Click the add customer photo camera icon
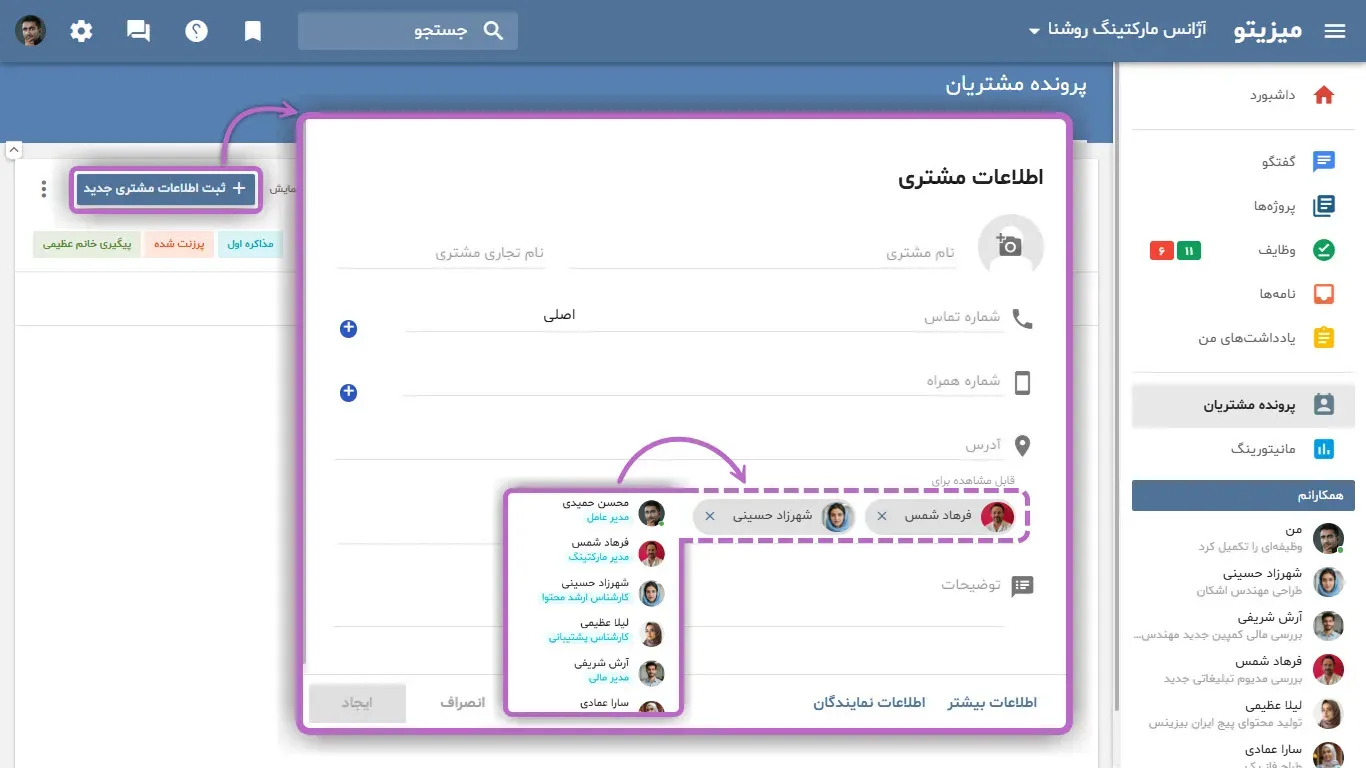 coord(1010,245)
